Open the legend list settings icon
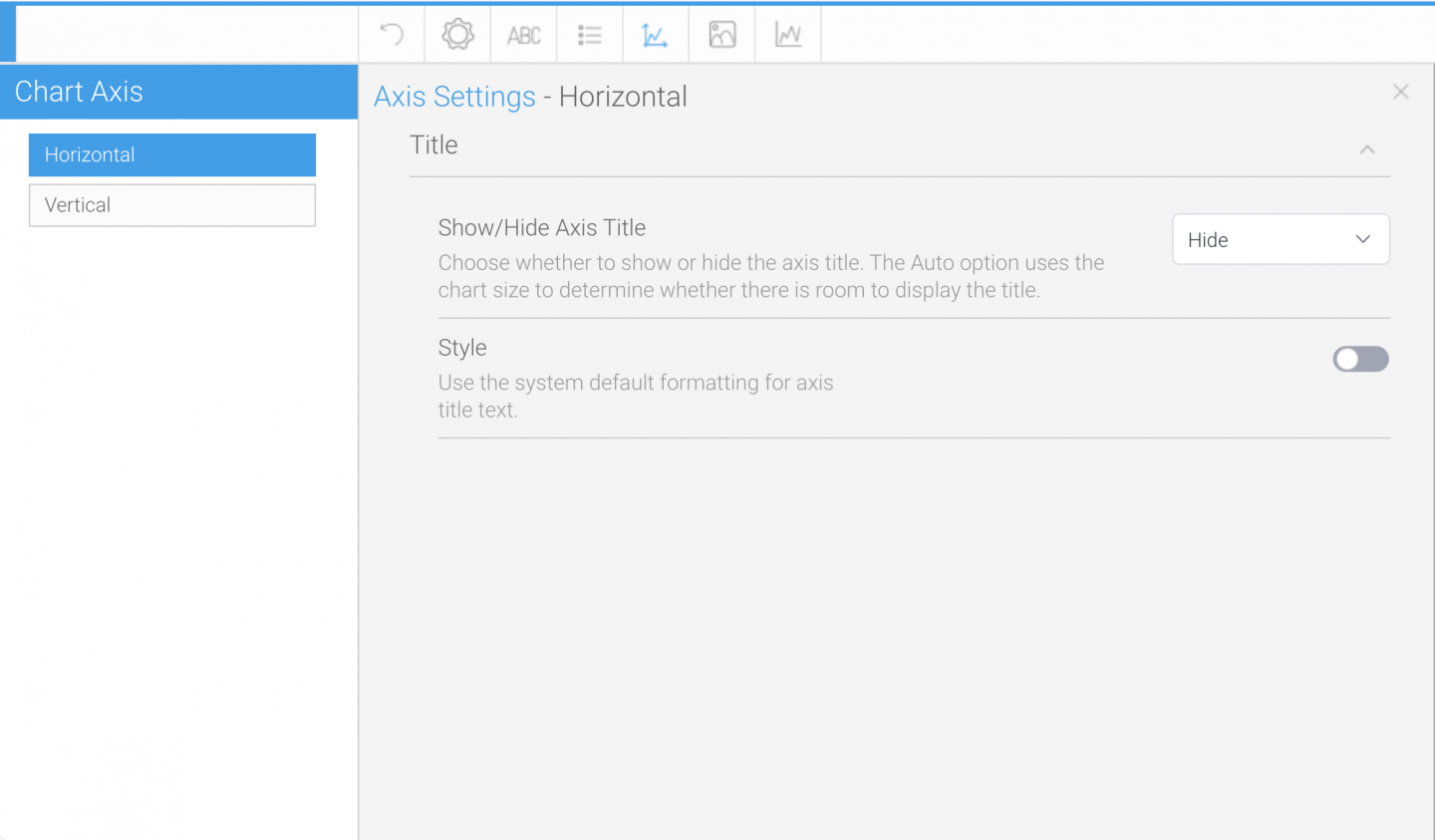This screenshot has height=840, width=1435. 590,36
